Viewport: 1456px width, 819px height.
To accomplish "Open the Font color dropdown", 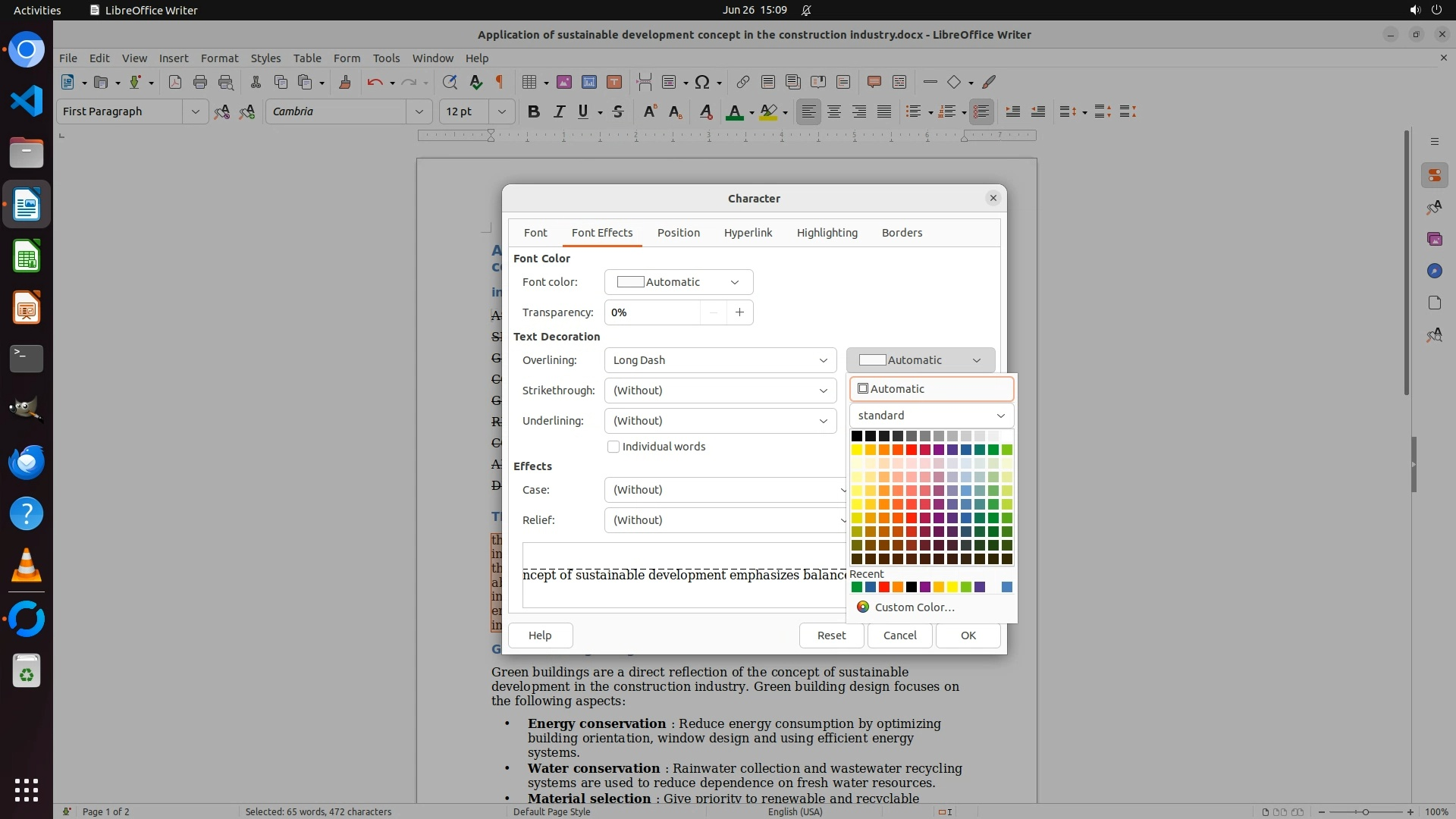I will click(678, 282).
